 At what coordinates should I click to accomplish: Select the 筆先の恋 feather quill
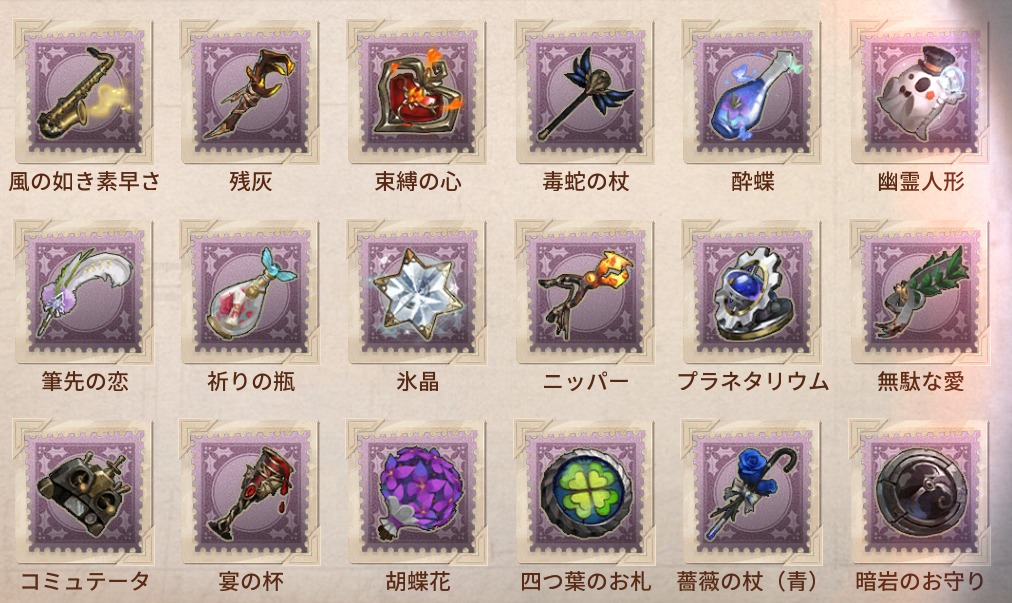click(84, 292)
